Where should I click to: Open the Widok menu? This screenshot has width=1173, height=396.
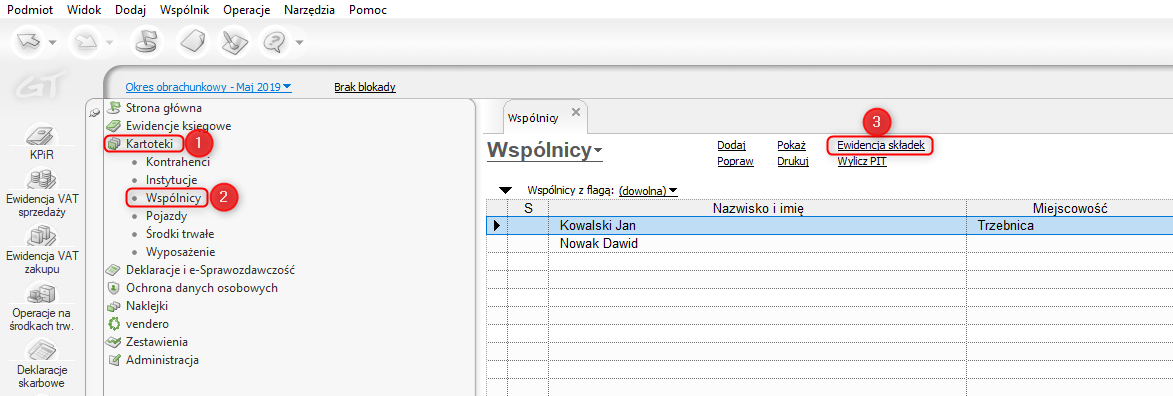tap(84, 10)
